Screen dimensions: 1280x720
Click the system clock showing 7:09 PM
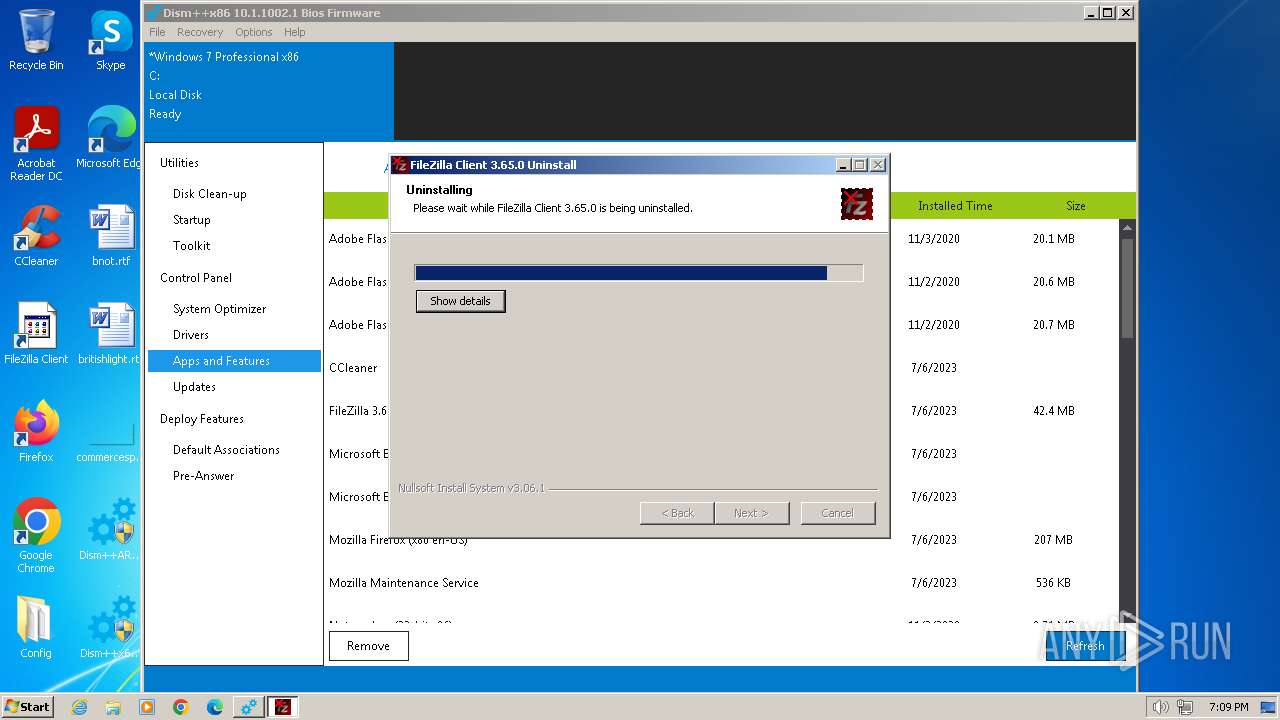coord(1228,707)
